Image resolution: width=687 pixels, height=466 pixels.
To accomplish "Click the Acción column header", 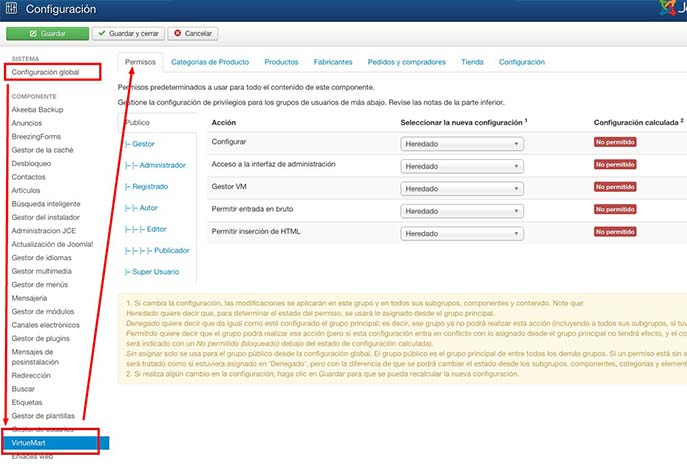I will 223,123.
